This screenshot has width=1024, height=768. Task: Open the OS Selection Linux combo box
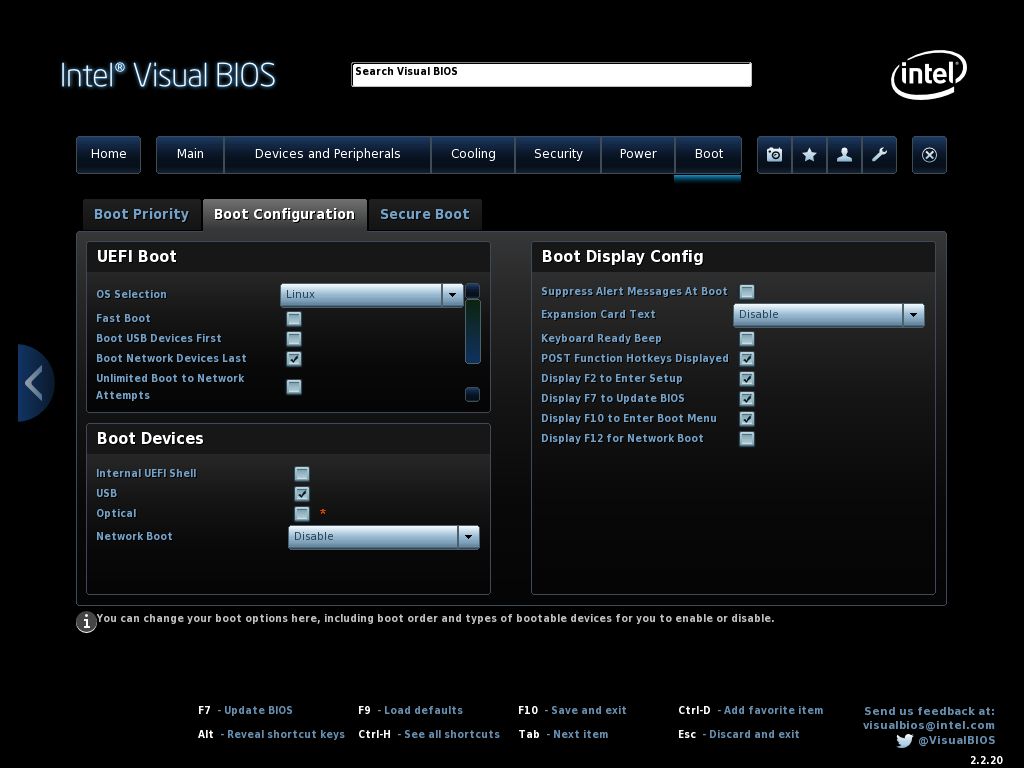(372, 295)
